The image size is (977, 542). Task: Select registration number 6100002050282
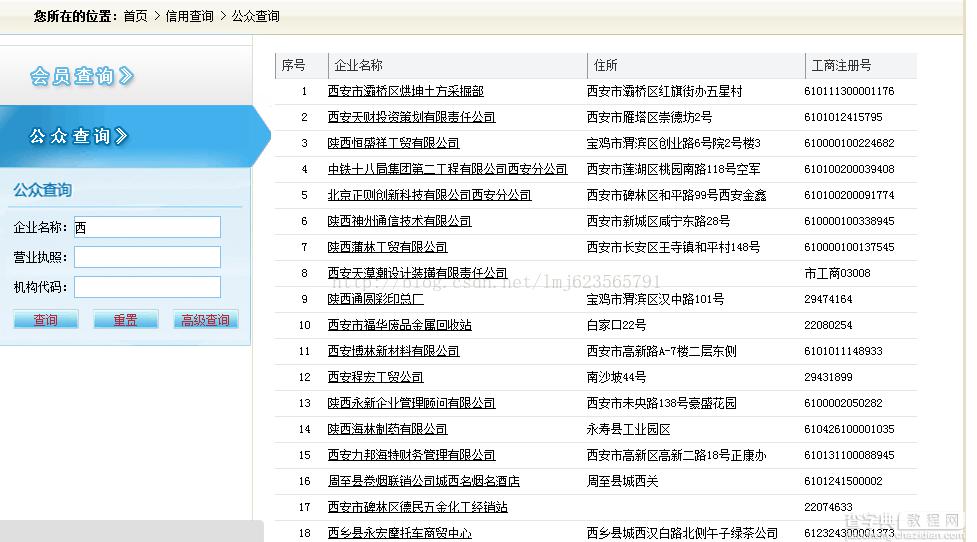point(843,403)
